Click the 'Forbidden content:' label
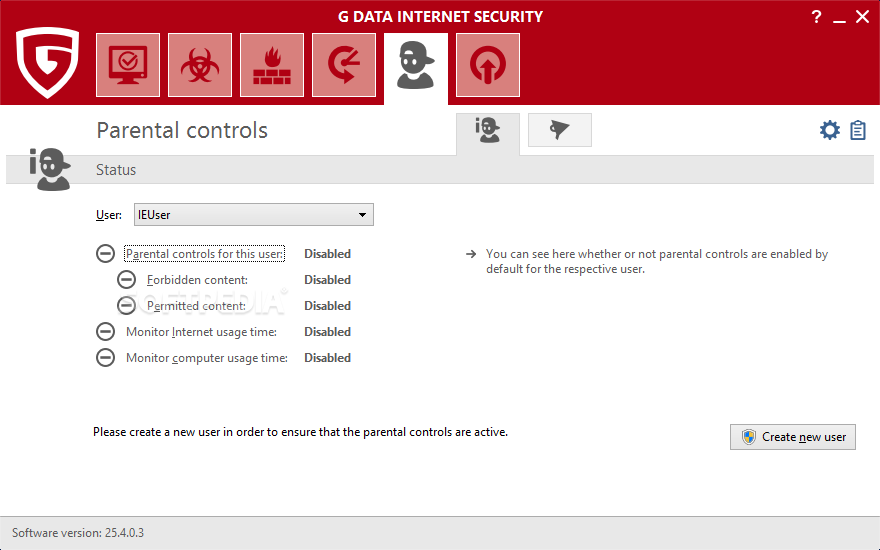 (197, 279)
